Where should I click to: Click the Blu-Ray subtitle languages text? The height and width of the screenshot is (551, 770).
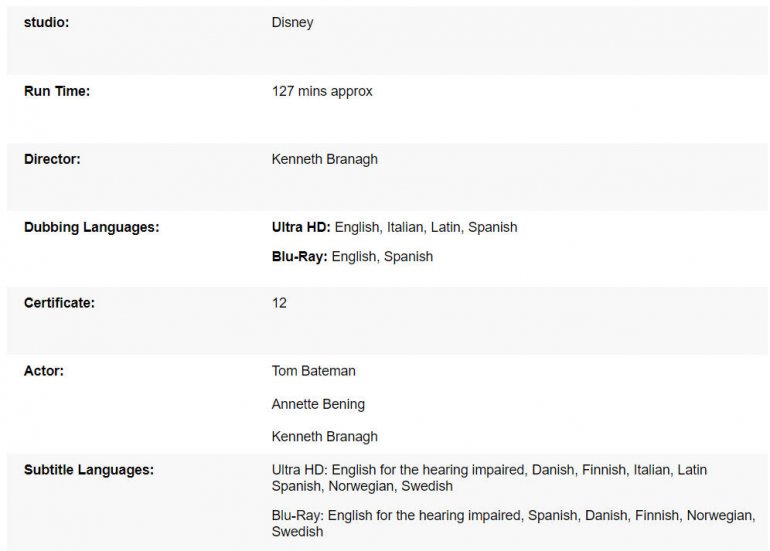point(512,523)
